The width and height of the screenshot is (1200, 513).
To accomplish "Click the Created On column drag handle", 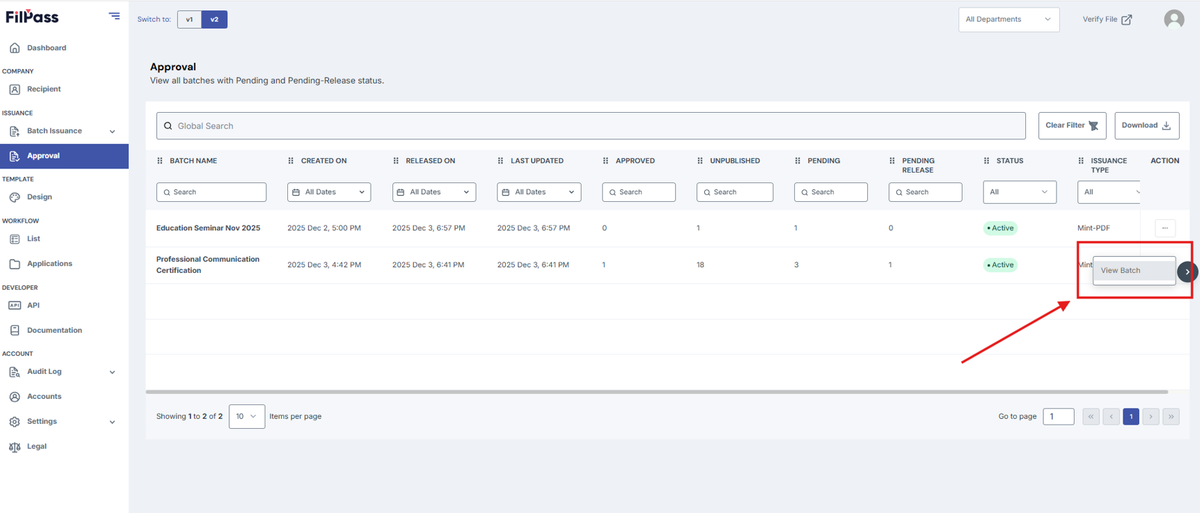I will (x=291, y=161).
